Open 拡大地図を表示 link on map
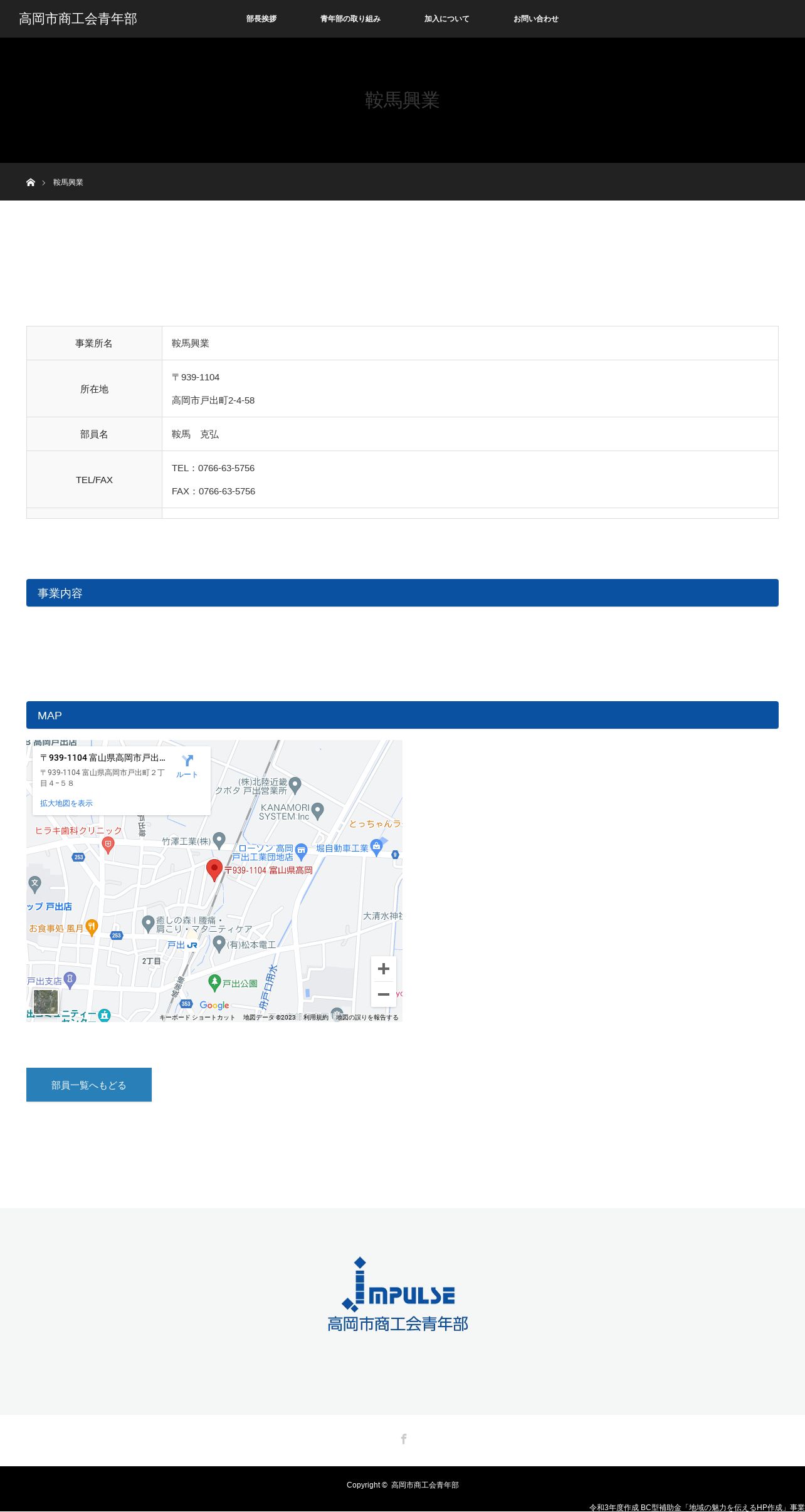This screenshot has width=805, height=1512. [x=66, y=803]
